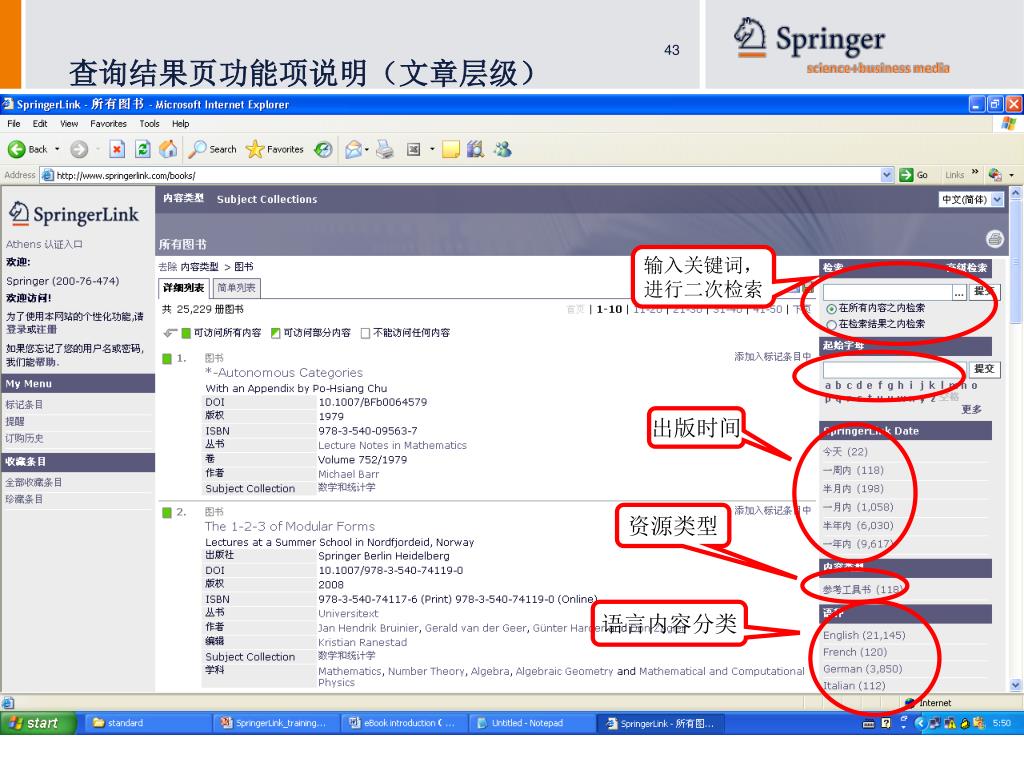Click the search keyword input field
This screenshot has height=768, width=1024.
point(888,292)
